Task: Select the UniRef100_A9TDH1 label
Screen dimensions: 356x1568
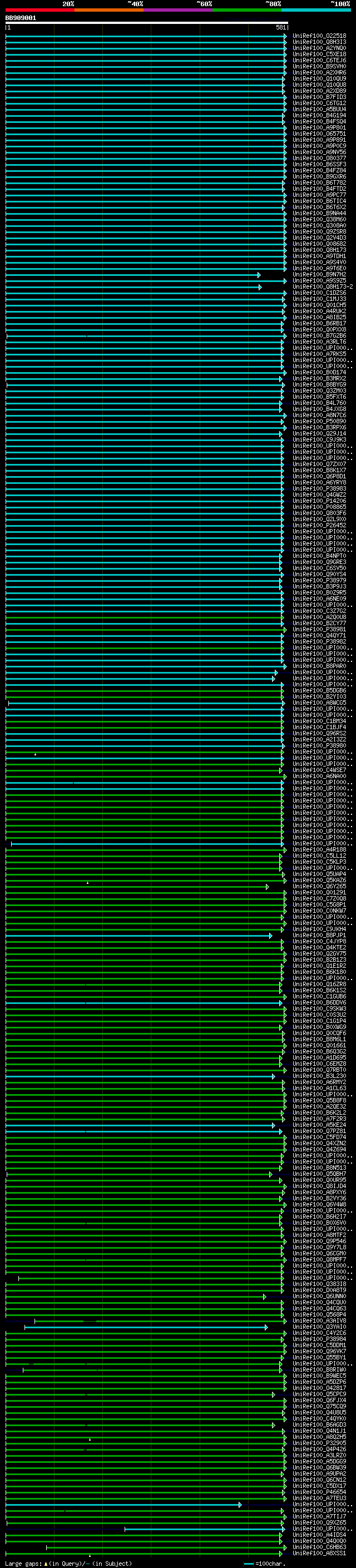Action: click(x=319, y=256)
